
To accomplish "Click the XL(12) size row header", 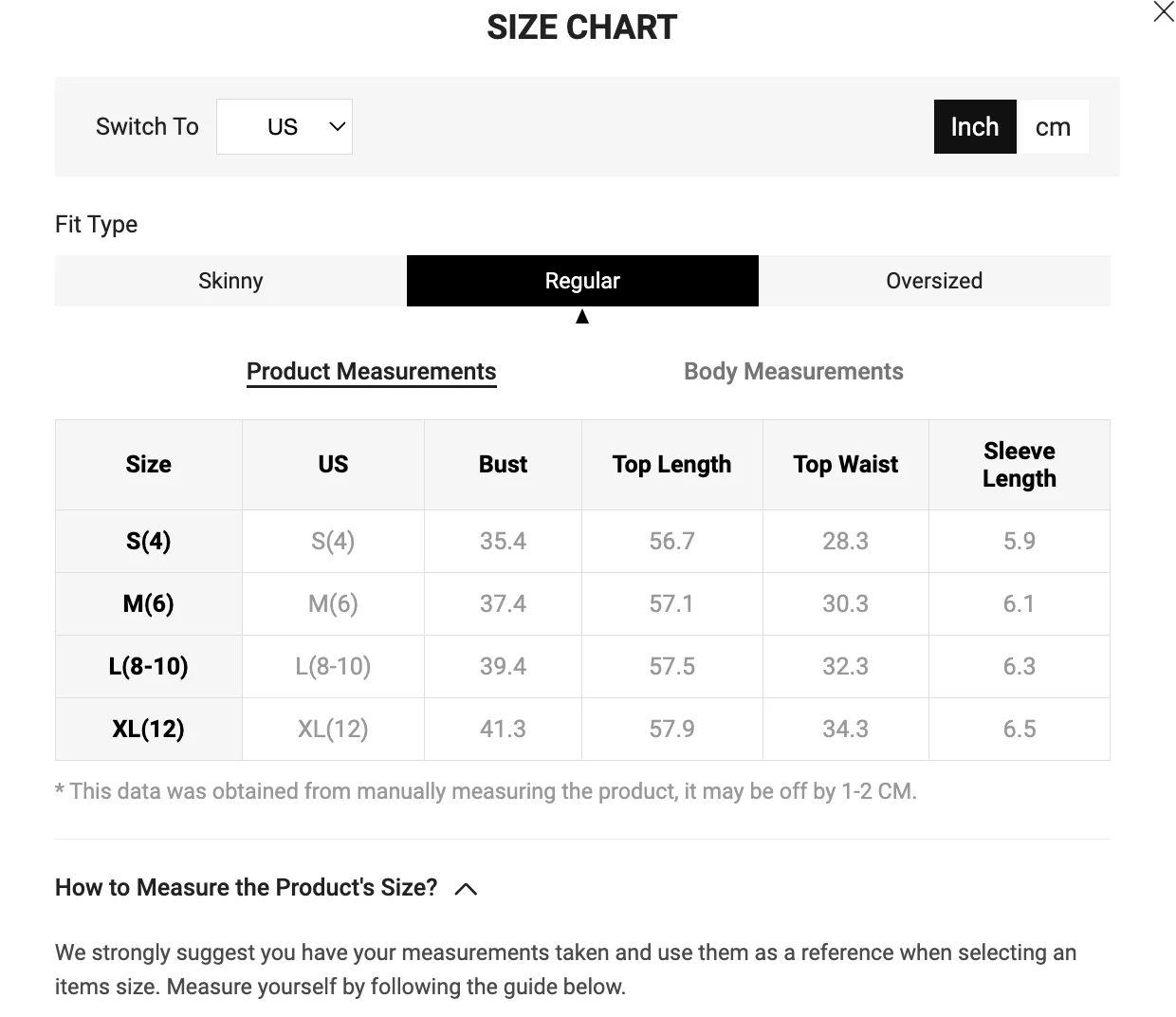I will [x=149, y=729].
